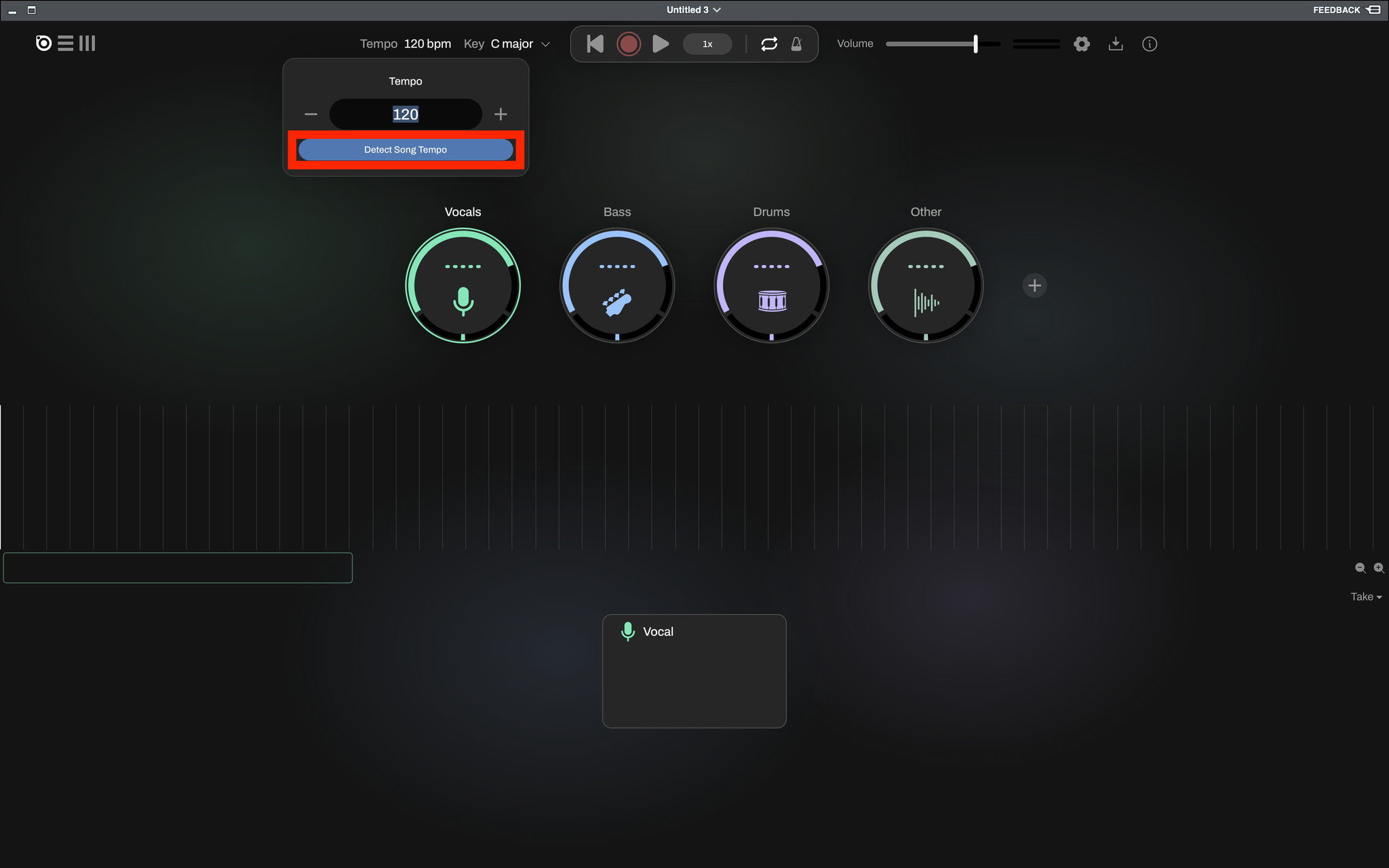Viewport: 1389px width, 868px height.
Task: Click the export download icon
Action: pos(1116,44)
